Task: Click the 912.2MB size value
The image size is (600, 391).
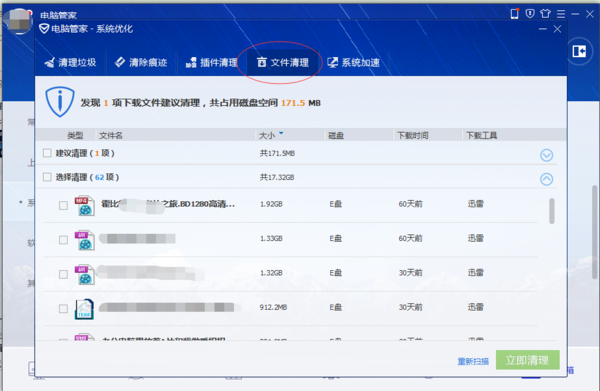Action: pos(273,307)
